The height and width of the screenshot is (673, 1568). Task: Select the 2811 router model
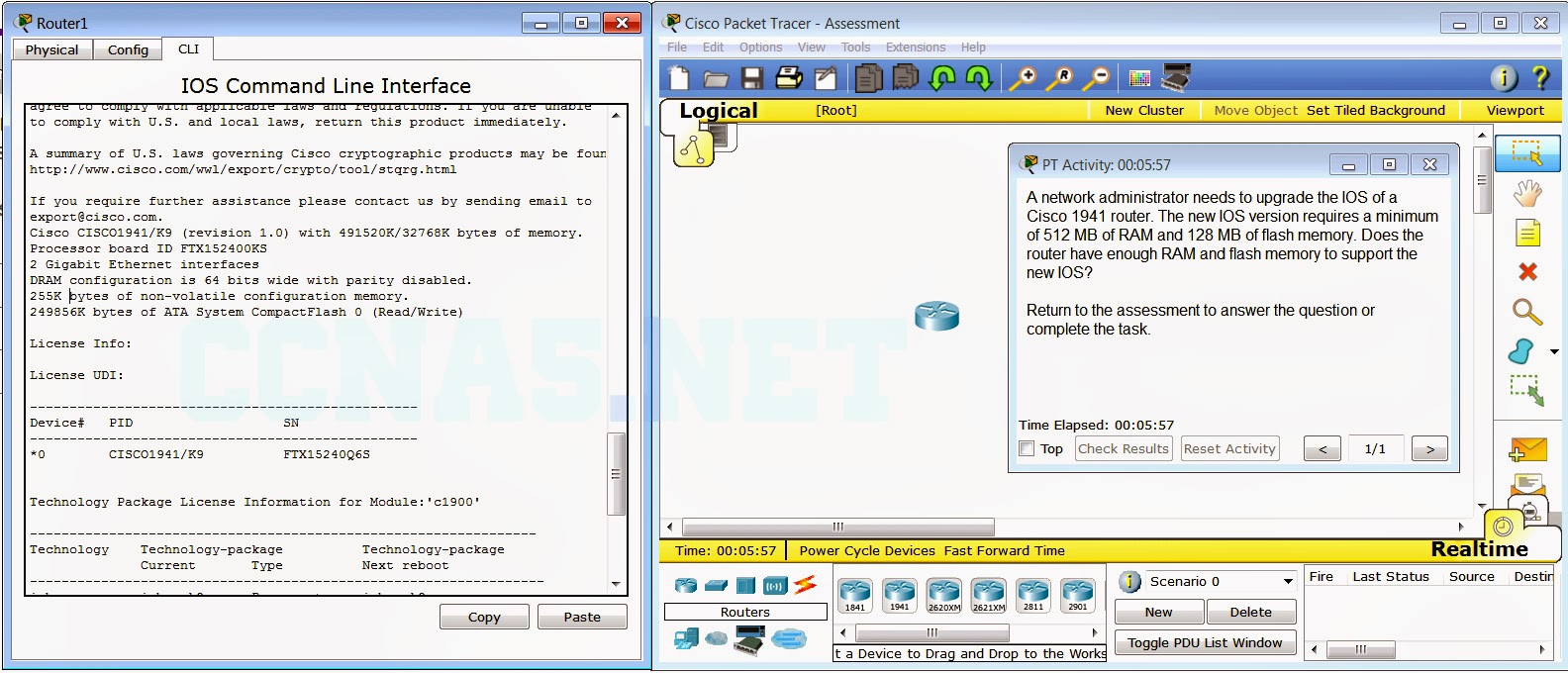1032,596
